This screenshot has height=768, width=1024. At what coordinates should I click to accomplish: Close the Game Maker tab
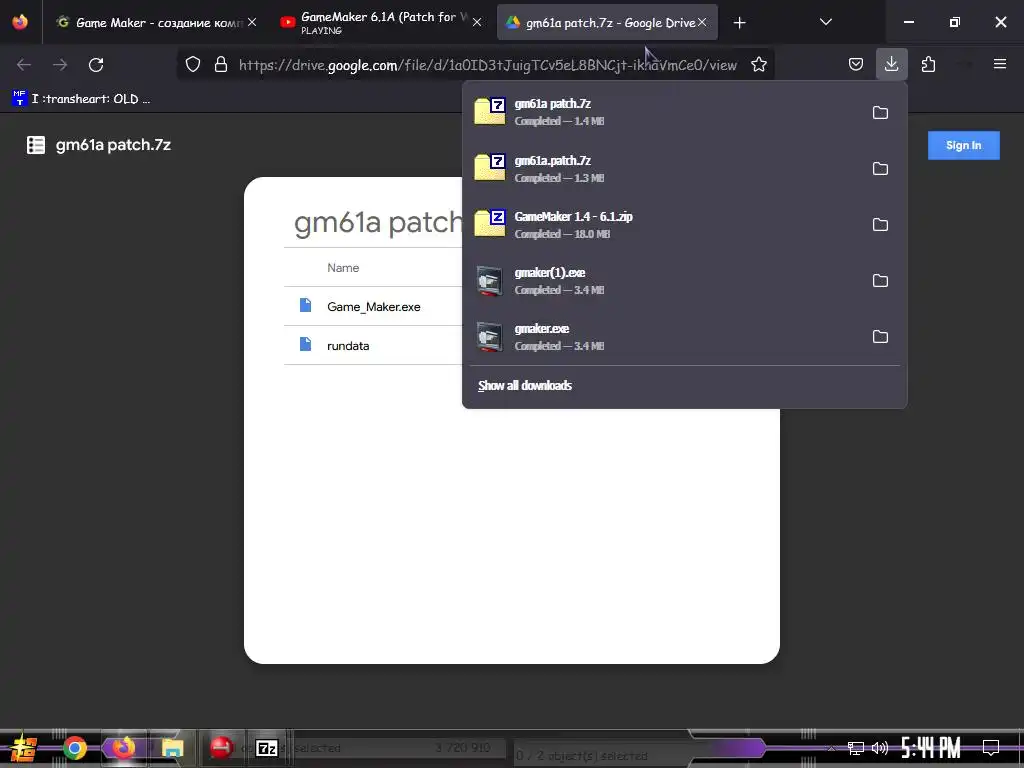[252, 22]
